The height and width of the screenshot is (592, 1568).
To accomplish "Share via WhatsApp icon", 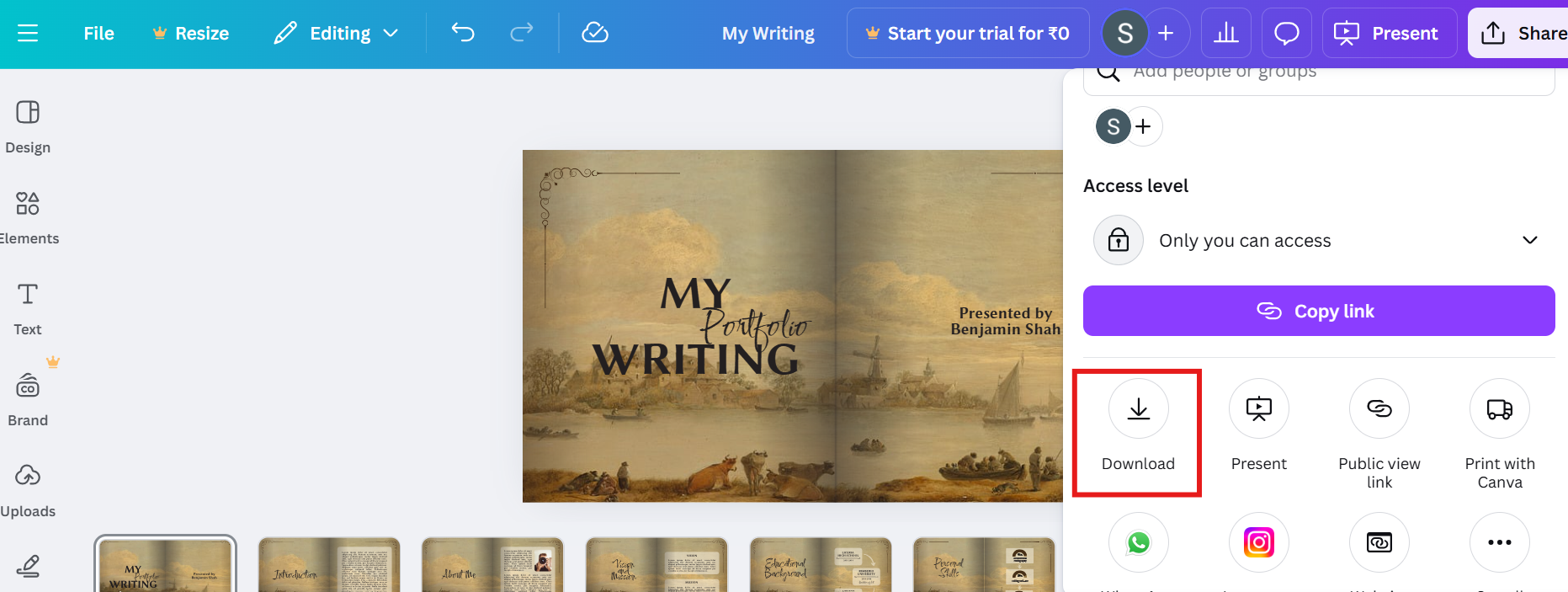I will tap(1139, 542).
